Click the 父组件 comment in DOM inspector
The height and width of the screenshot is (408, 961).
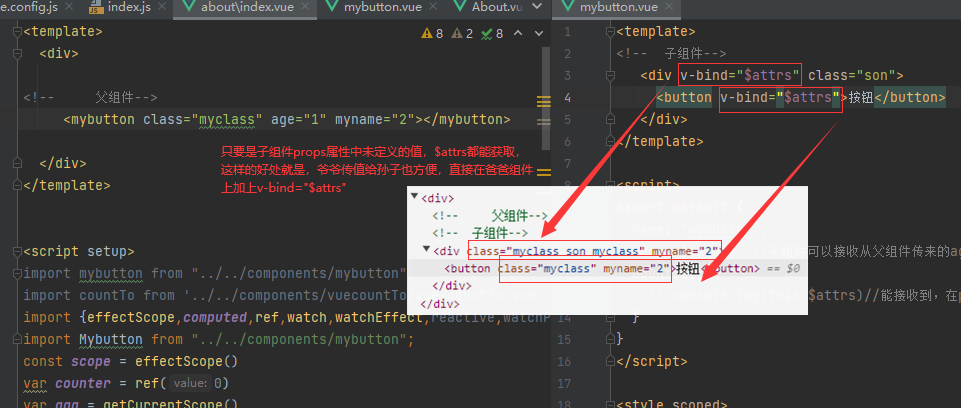pos(490,216)
